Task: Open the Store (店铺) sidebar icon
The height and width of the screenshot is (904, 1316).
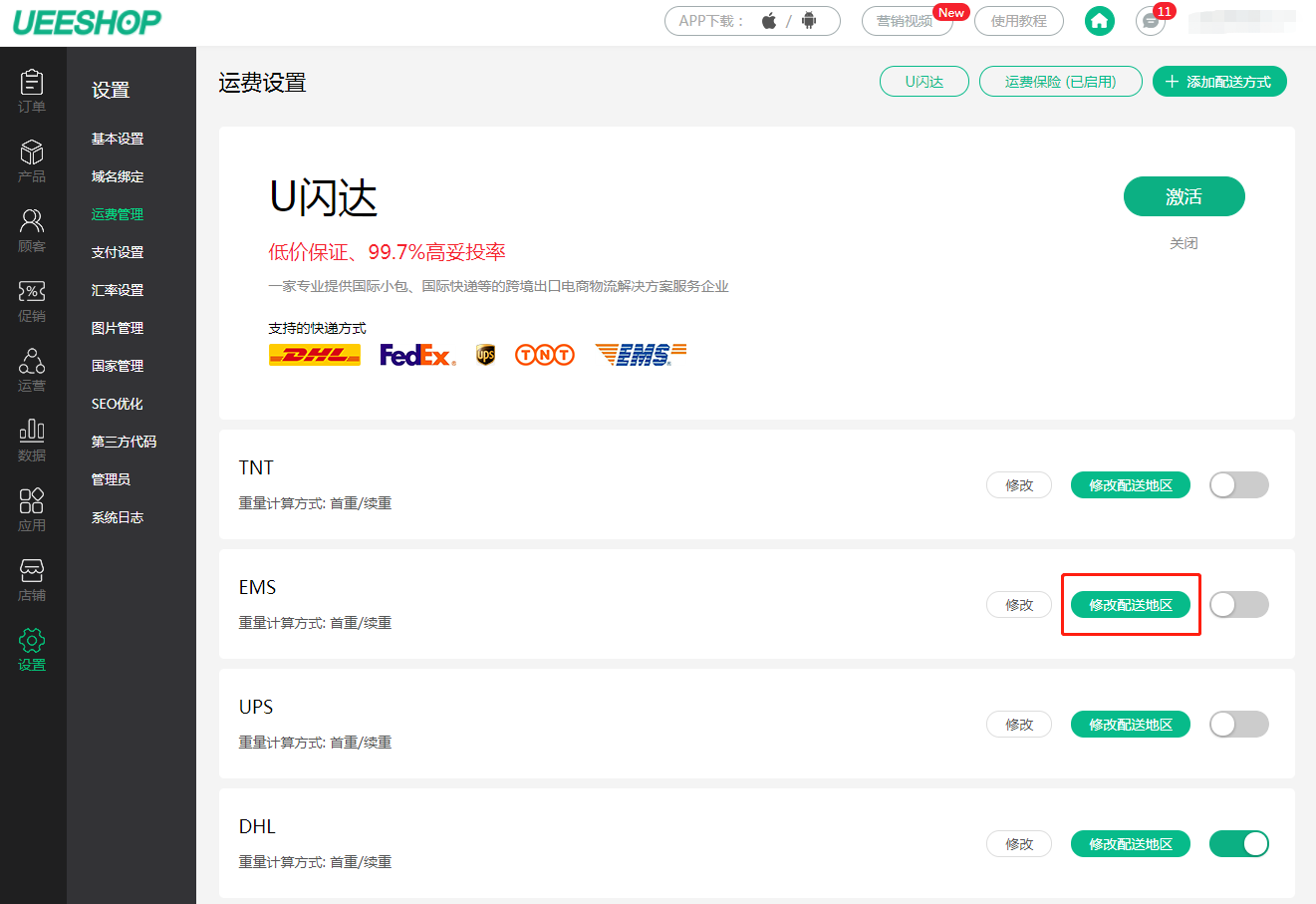Action: point(32,579)
